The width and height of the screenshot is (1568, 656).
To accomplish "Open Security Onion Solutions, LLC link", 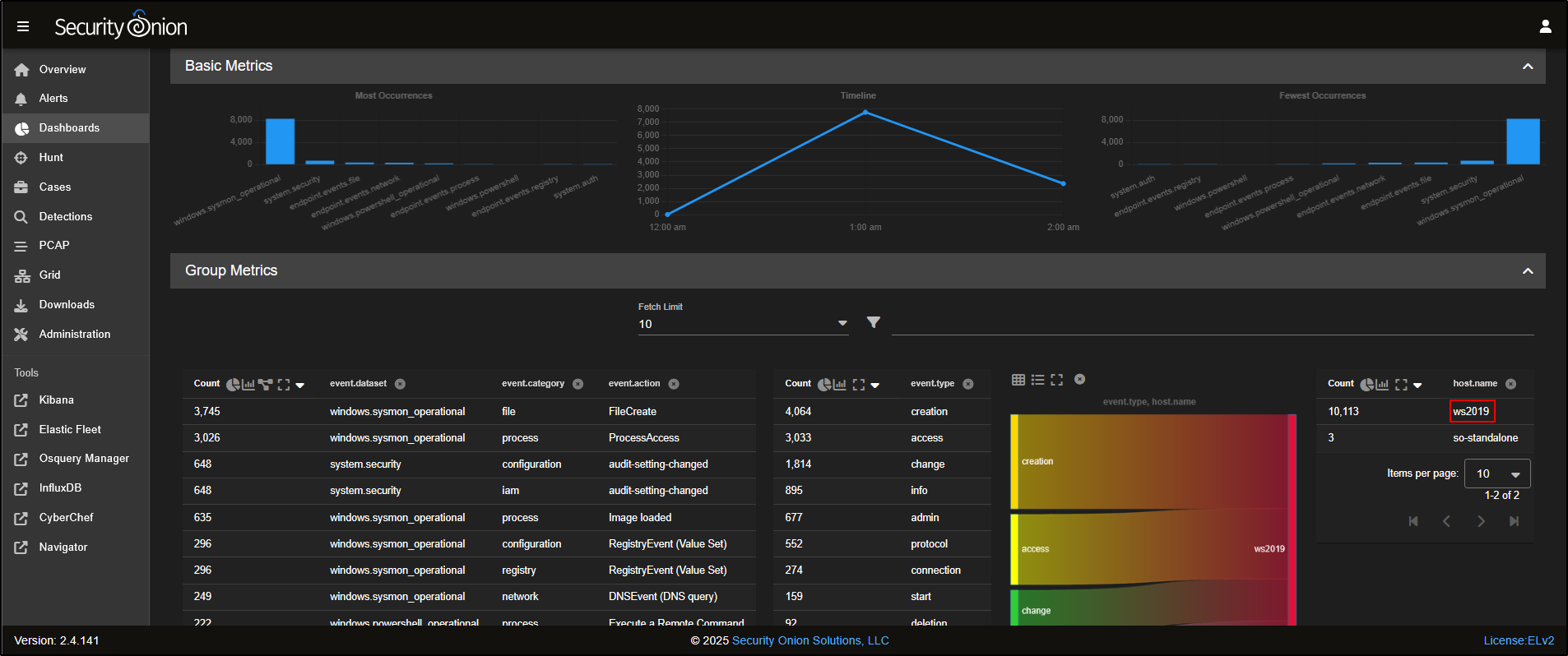I will tap(810, 640).
